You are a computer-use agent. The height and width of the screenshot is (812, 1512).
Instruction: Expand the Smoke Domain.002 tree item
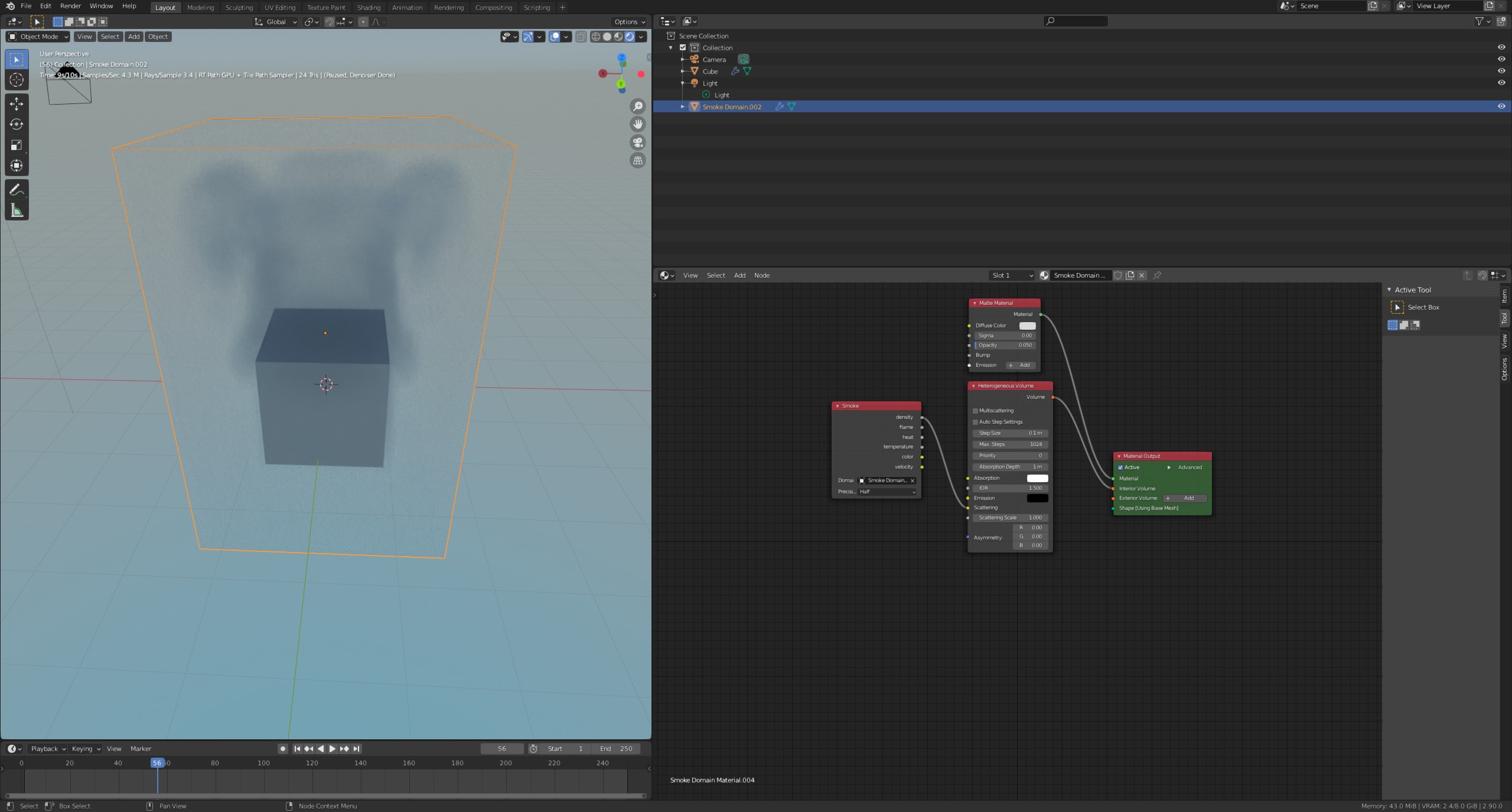(683, 107)
